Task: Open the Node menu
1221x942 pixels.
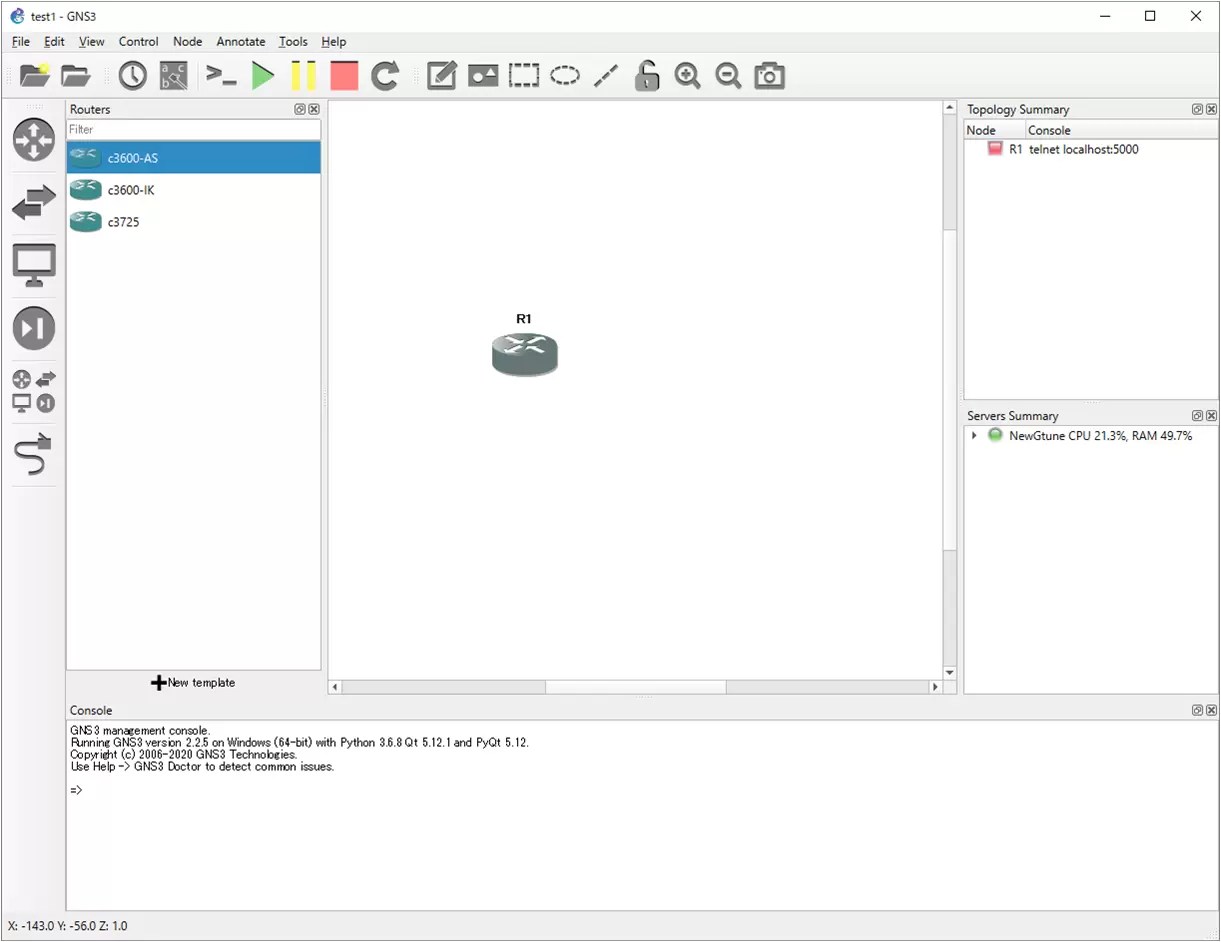Action: [187, 41]
